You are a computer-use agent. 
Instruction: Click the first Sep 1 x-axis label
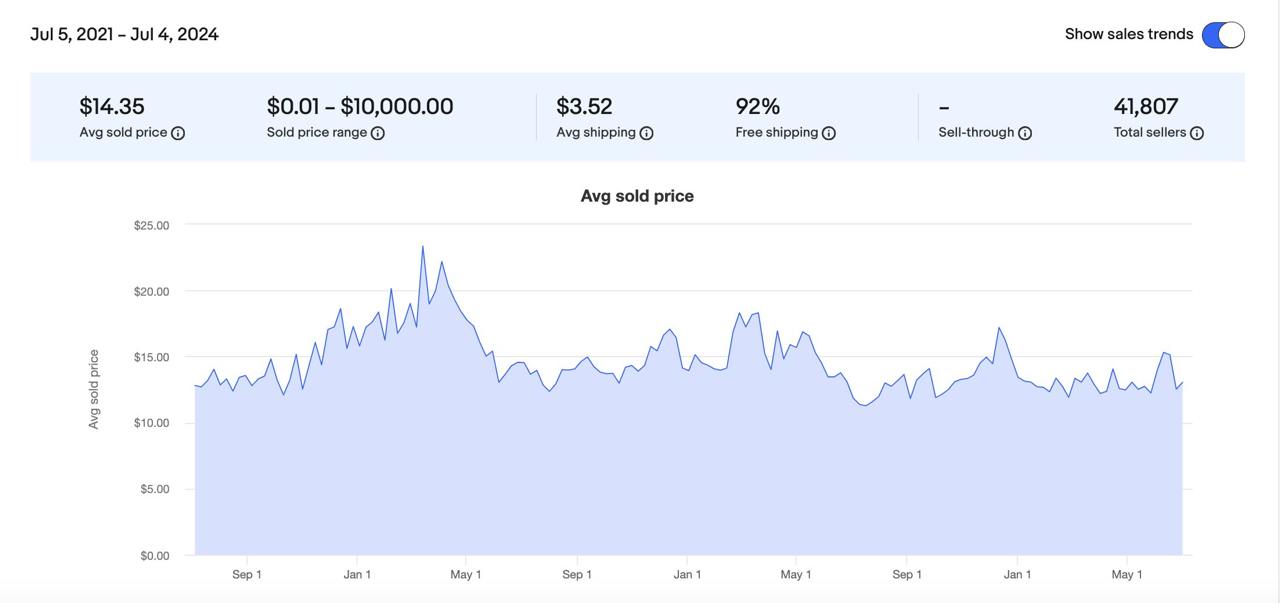[247, 575]
